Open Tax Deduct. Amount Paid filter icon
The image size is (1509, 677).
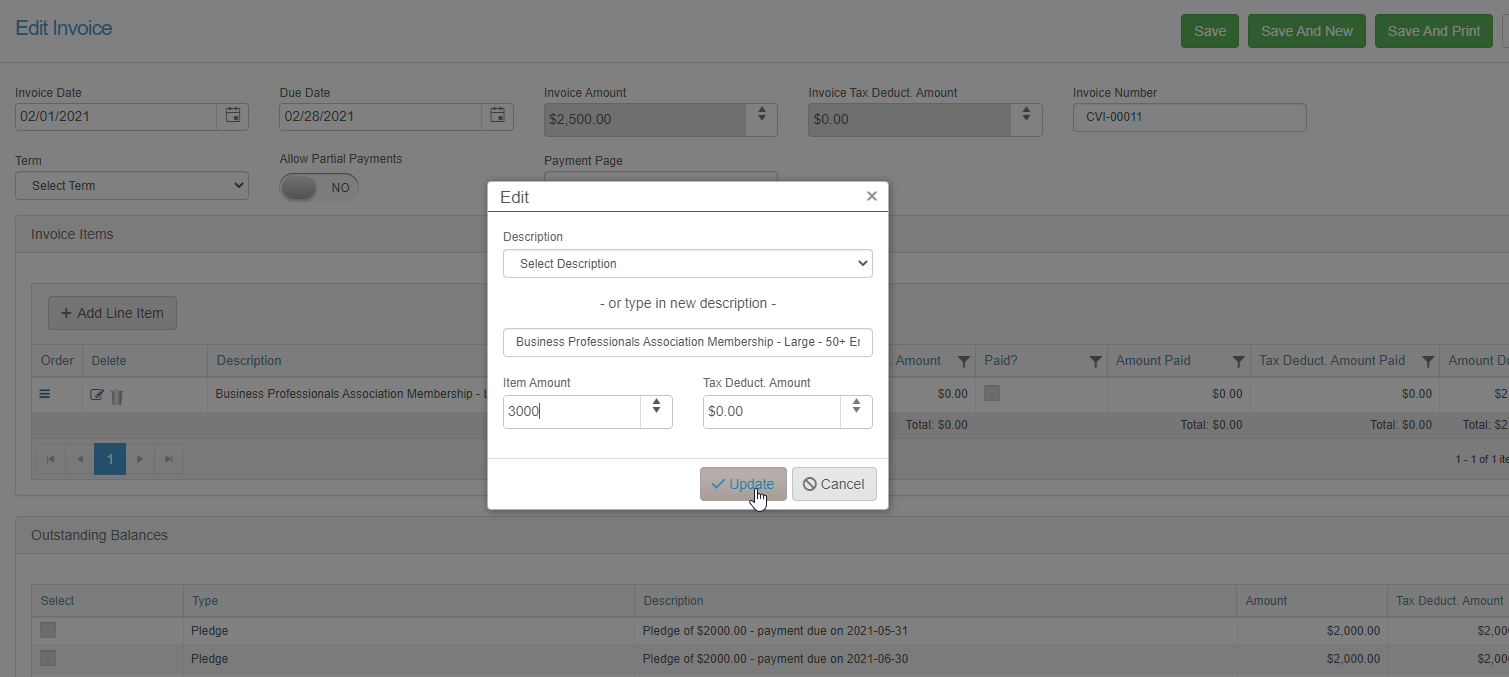pyautogui.click(x=1428, y=361)
